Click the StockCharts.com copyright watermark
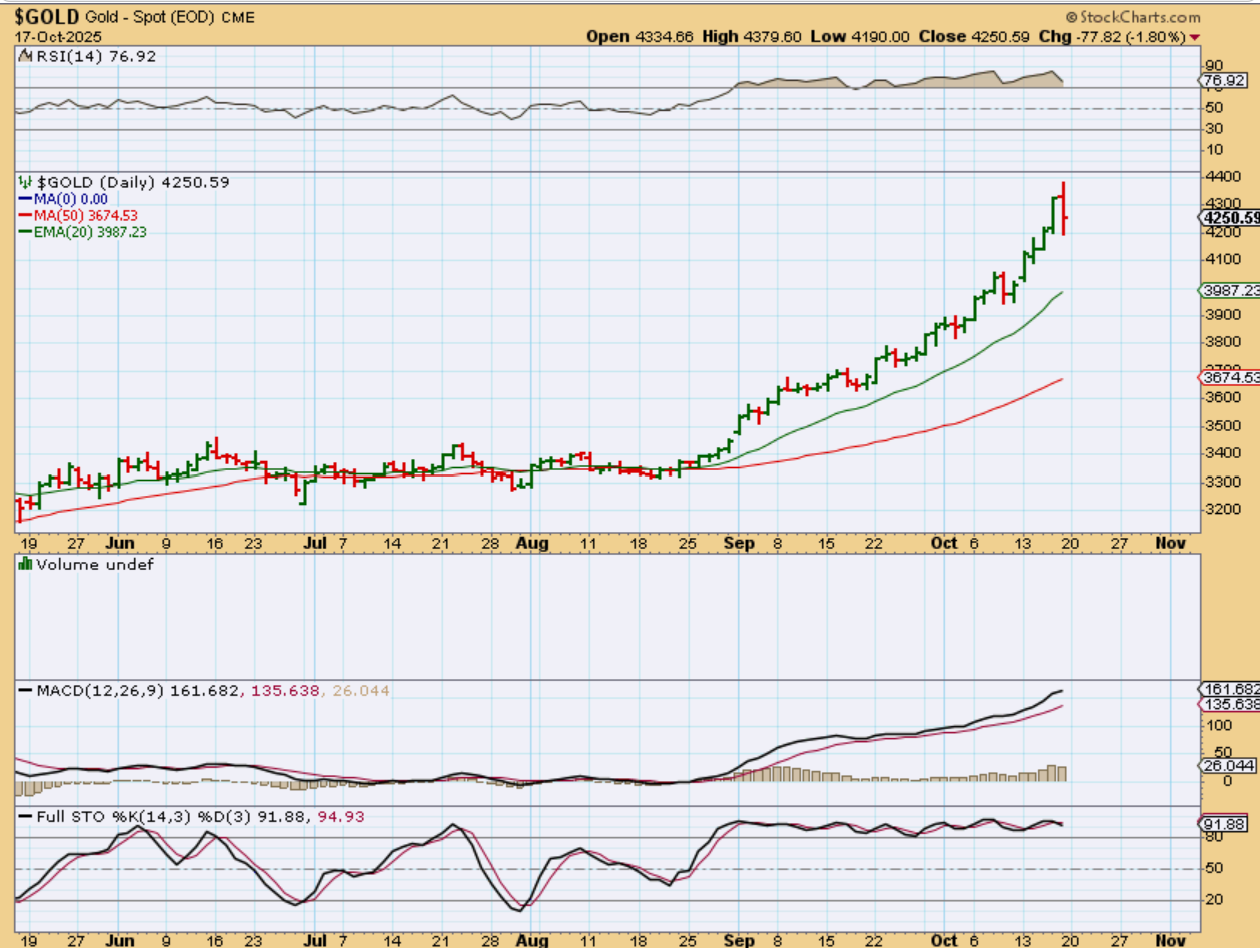Image resolution: width=1260 pixels, height=948 pixels. coord(1132,17)
